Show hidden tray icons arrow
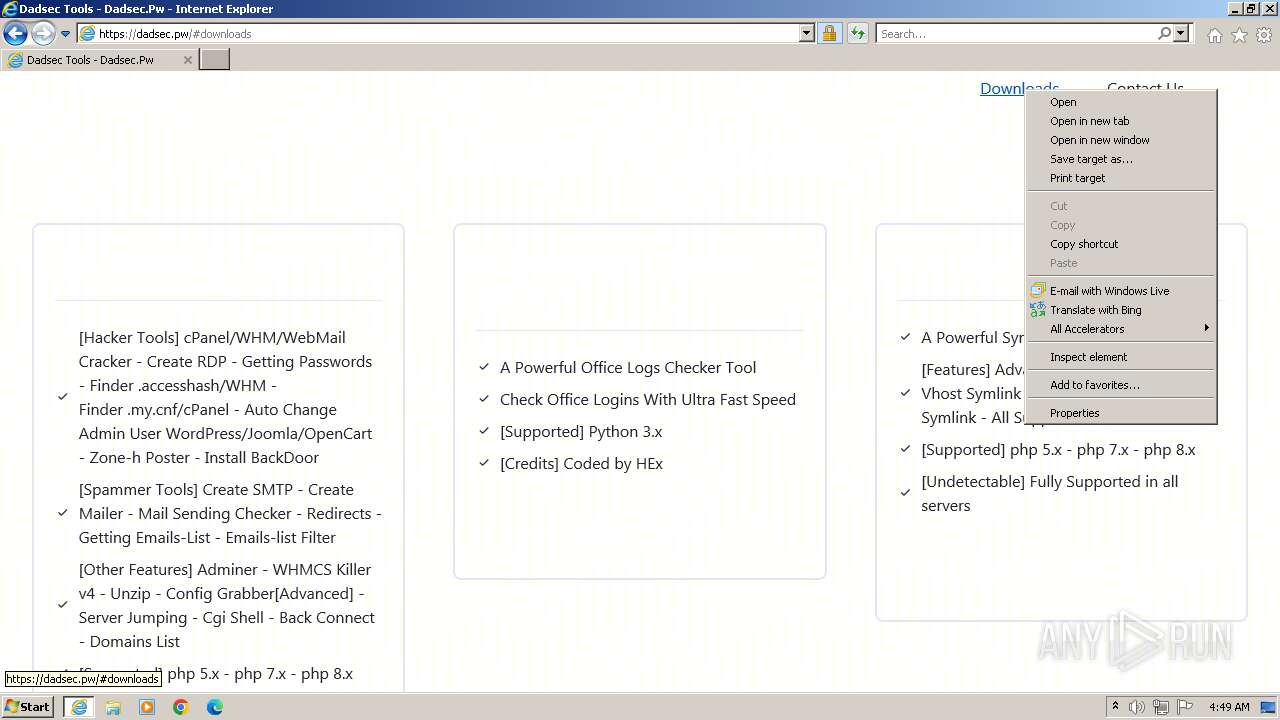1280x720 pixels. 1115,707
